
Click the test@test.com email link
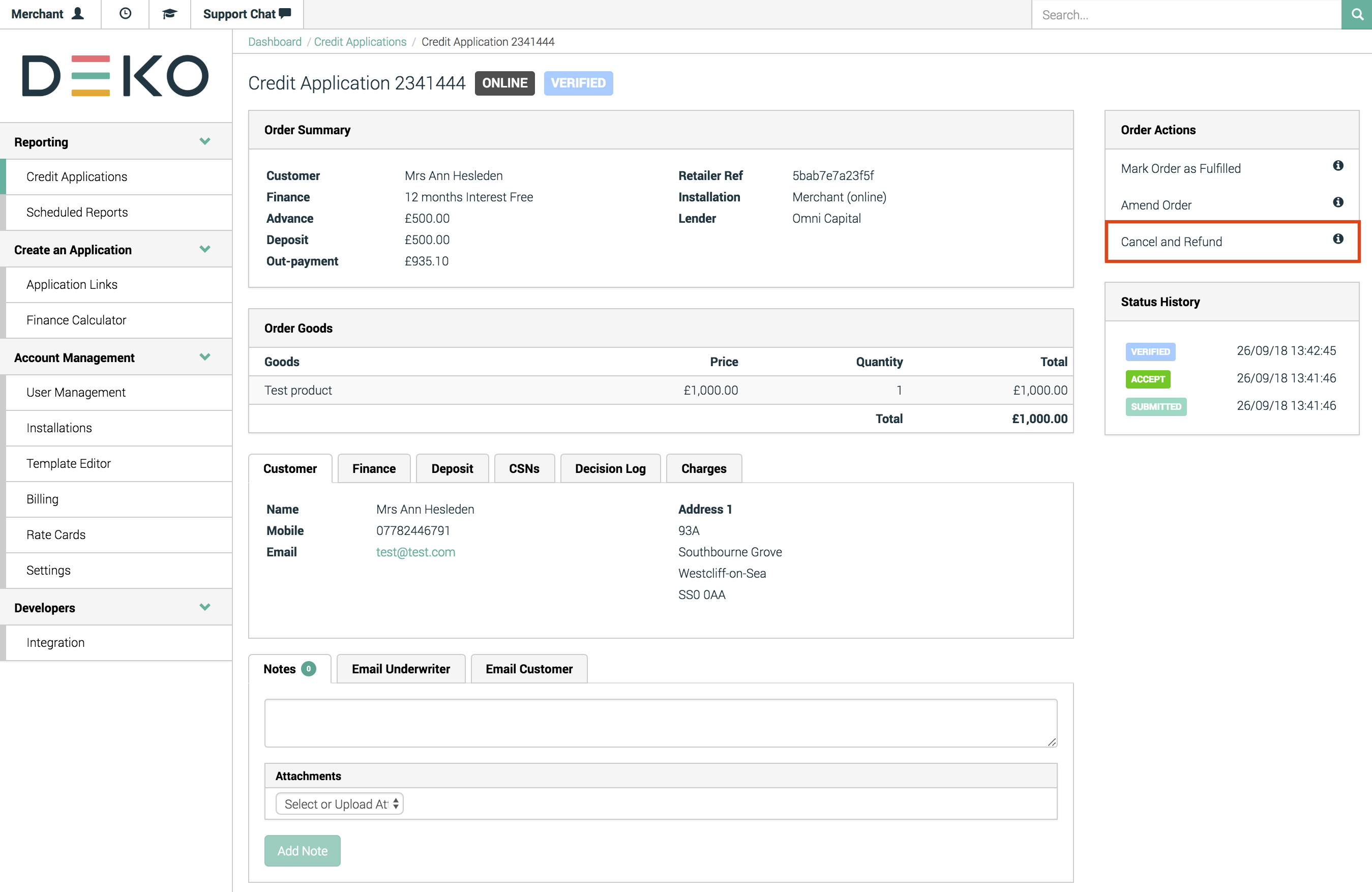coord(415,552)
